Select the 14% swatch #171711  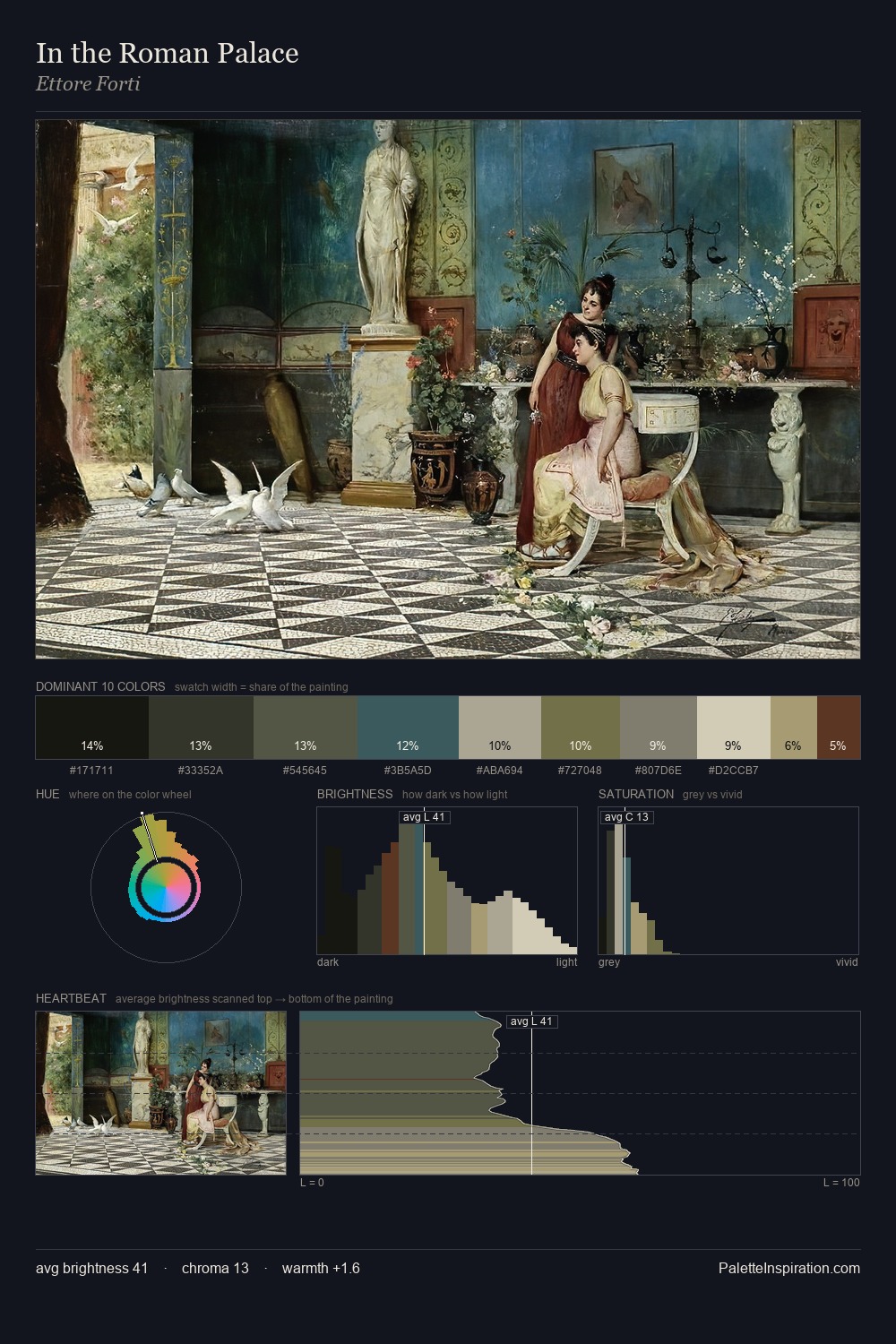(92, 728)
